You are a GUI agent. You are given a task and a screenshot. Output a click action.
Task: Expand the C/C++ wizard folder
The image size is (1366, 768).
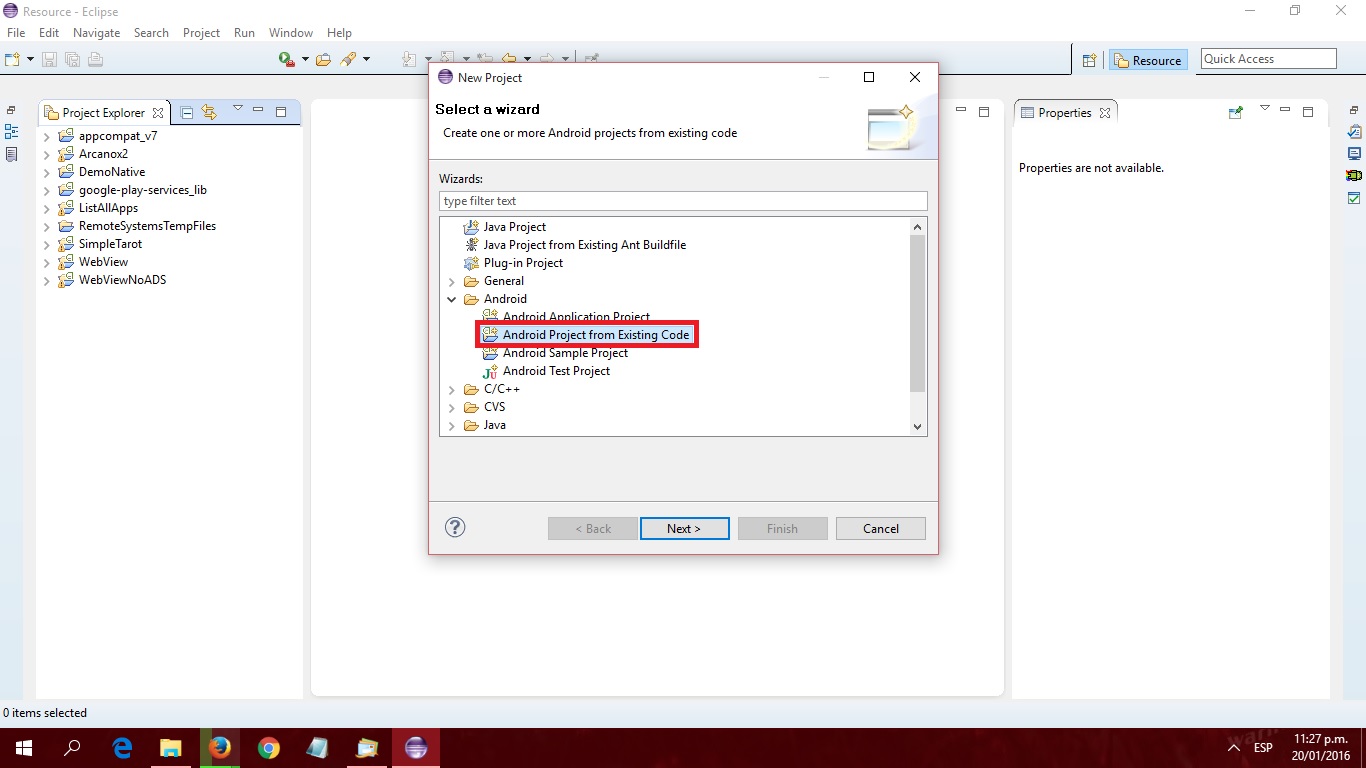pyautogui.click(x=452, y=390)
